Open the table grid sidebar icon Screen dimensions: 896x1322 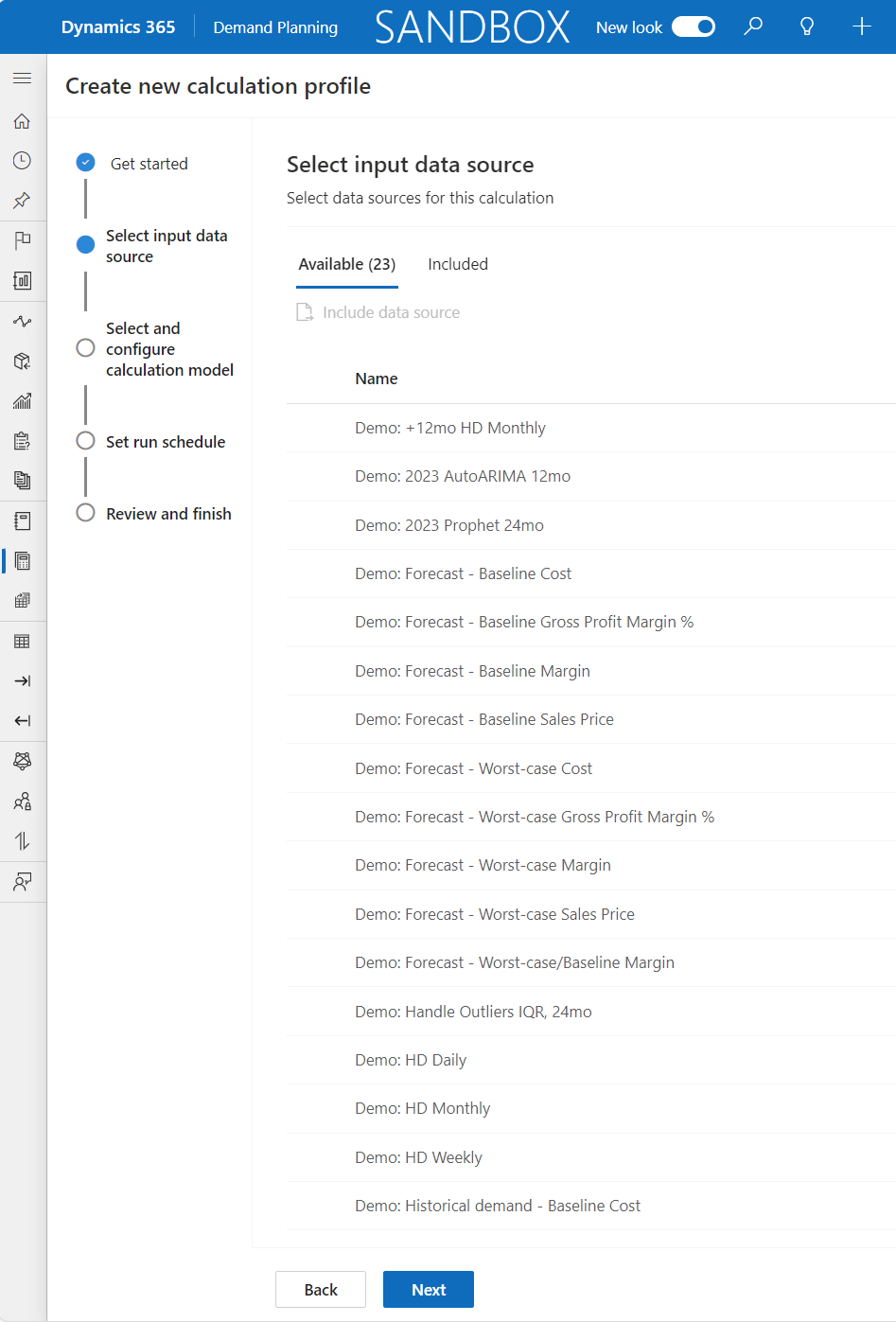pyautogui.click(x=23, y=642)
